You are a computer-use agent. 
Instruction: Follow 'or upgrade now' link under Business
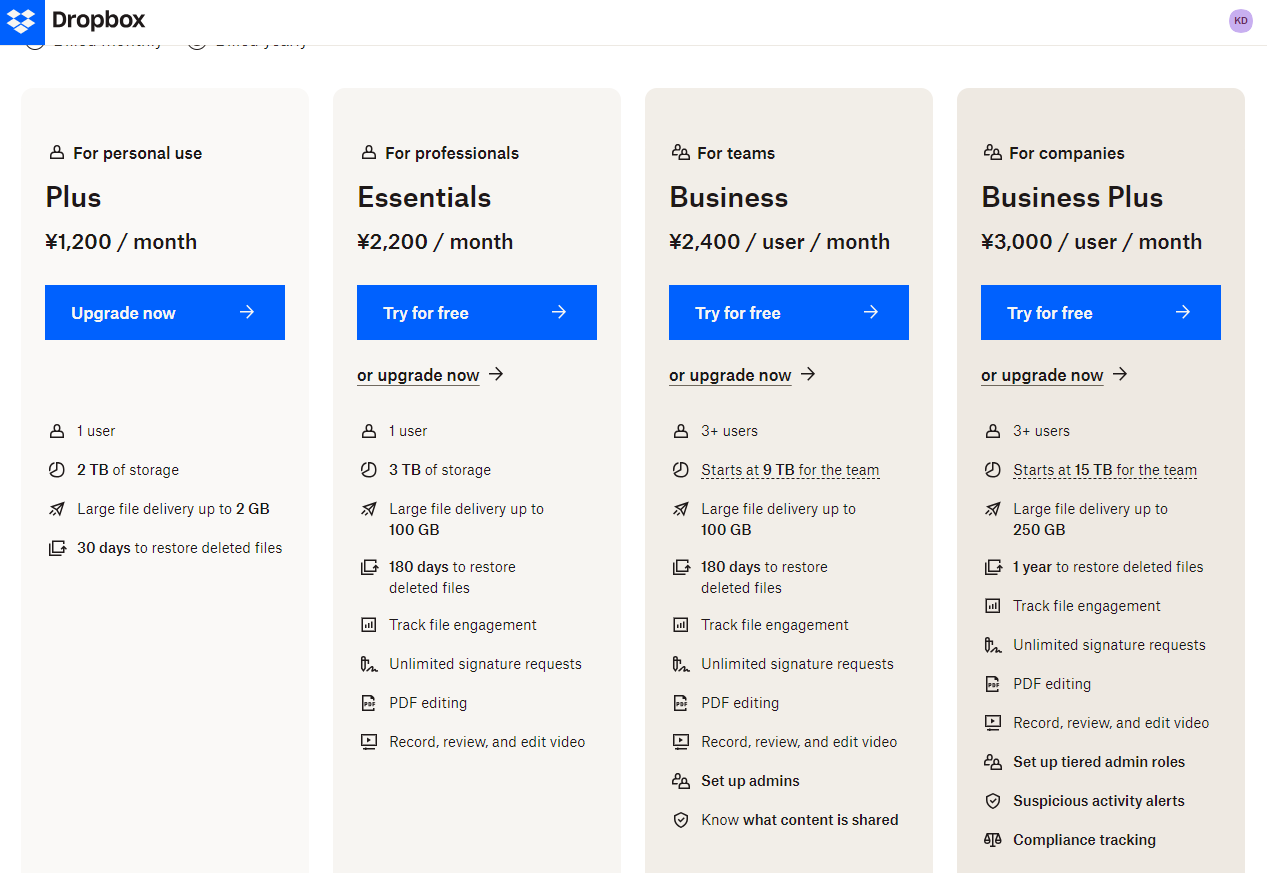[730, 375]
